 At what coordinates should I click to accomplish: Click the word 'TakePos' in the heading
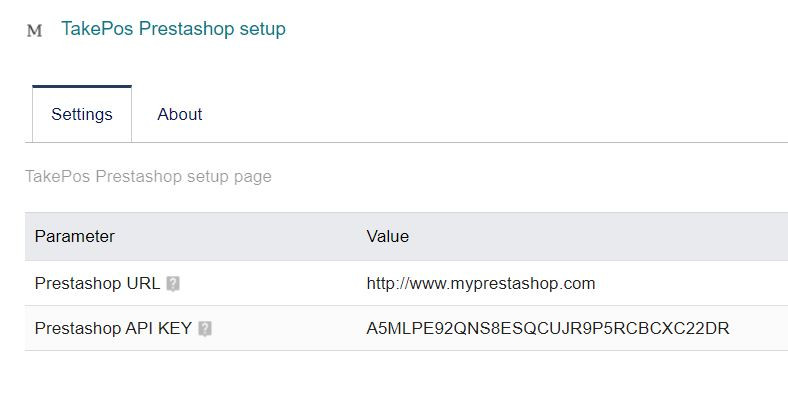coord(97,29)
